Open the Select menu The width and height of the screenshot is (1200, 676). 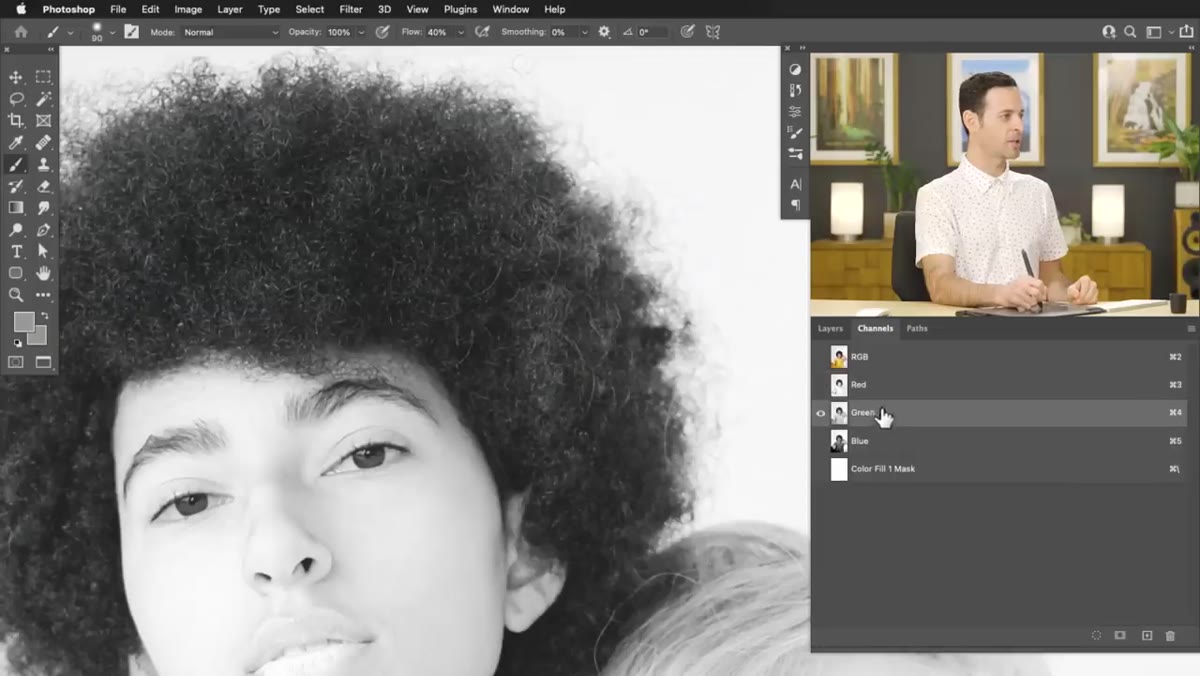(x=310, y=9)
